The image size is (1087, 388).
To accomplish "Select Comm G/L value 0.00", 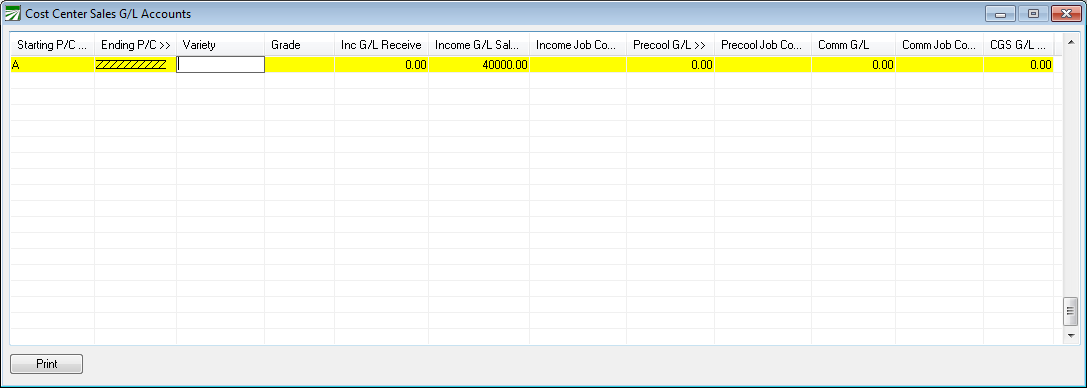I will click(853, 64).
